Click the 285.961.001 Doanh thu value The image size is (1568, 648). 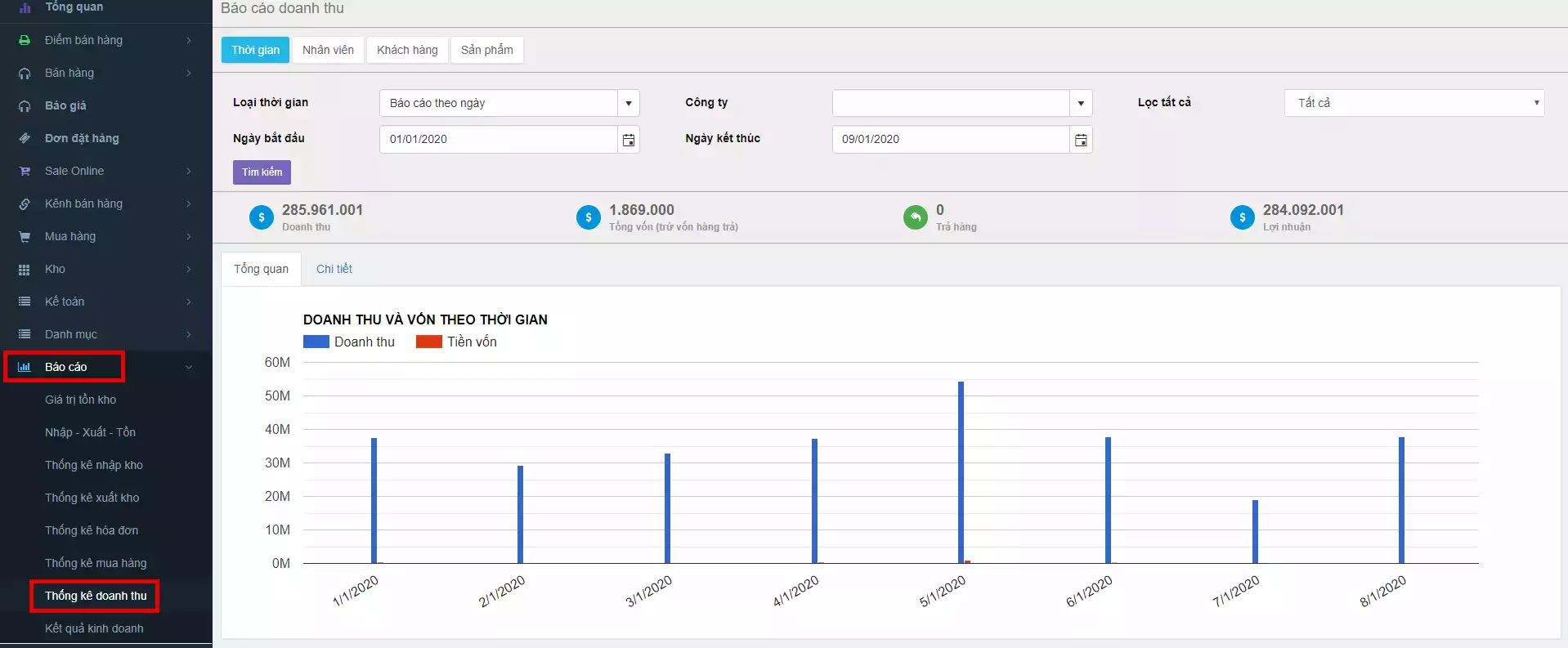click(x=322, y=210)
